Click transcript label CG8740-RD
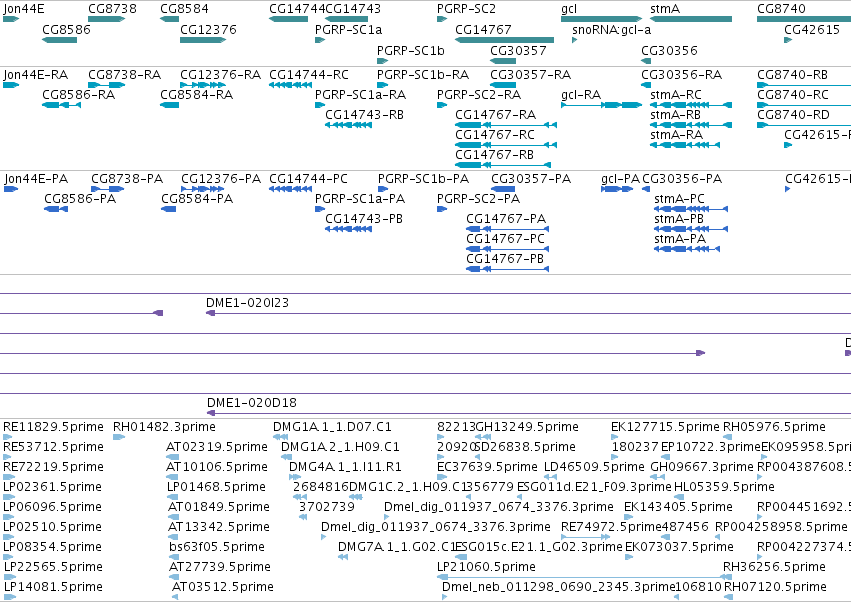Screen dimensions: 851x602 [x=793, y=115]
